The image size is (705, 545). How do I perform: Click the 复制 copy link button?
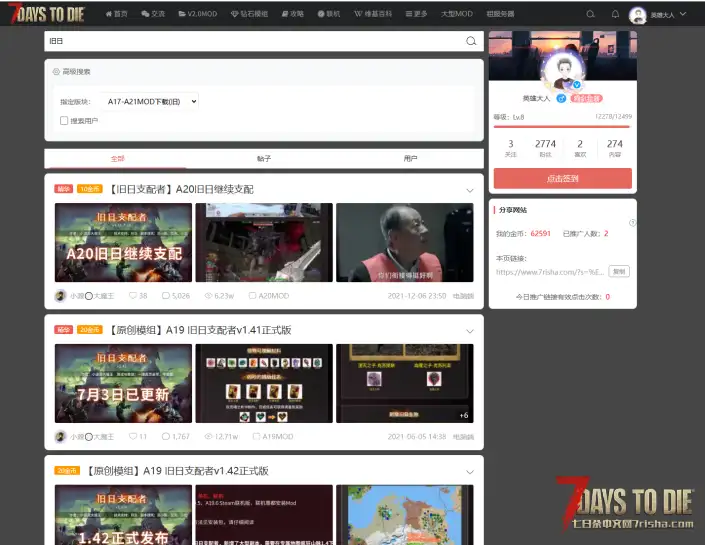(619, 272)
